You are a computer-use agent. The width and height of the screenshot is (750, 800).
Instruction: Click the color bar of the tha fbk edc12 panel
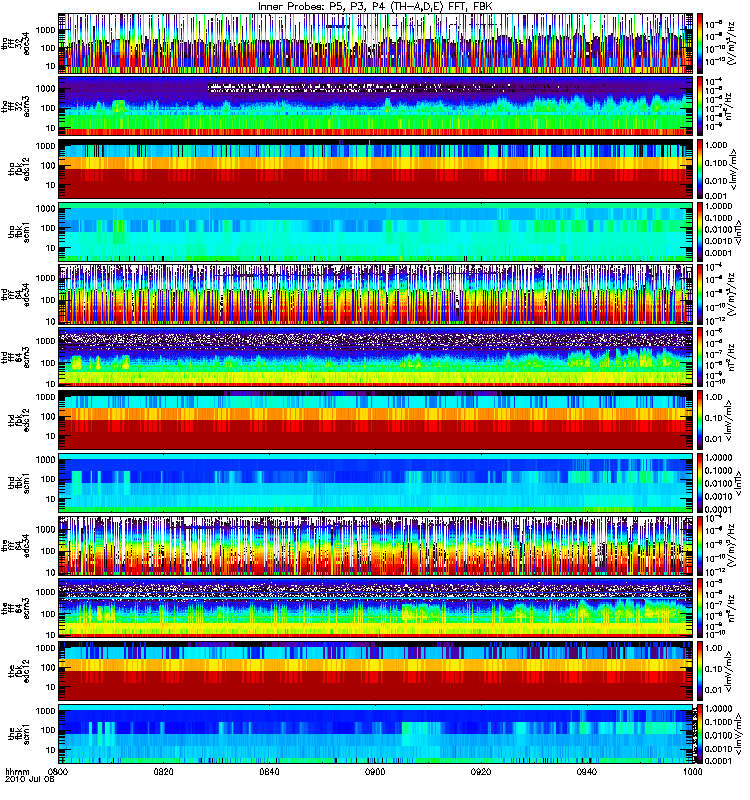[x=699, y=168]
